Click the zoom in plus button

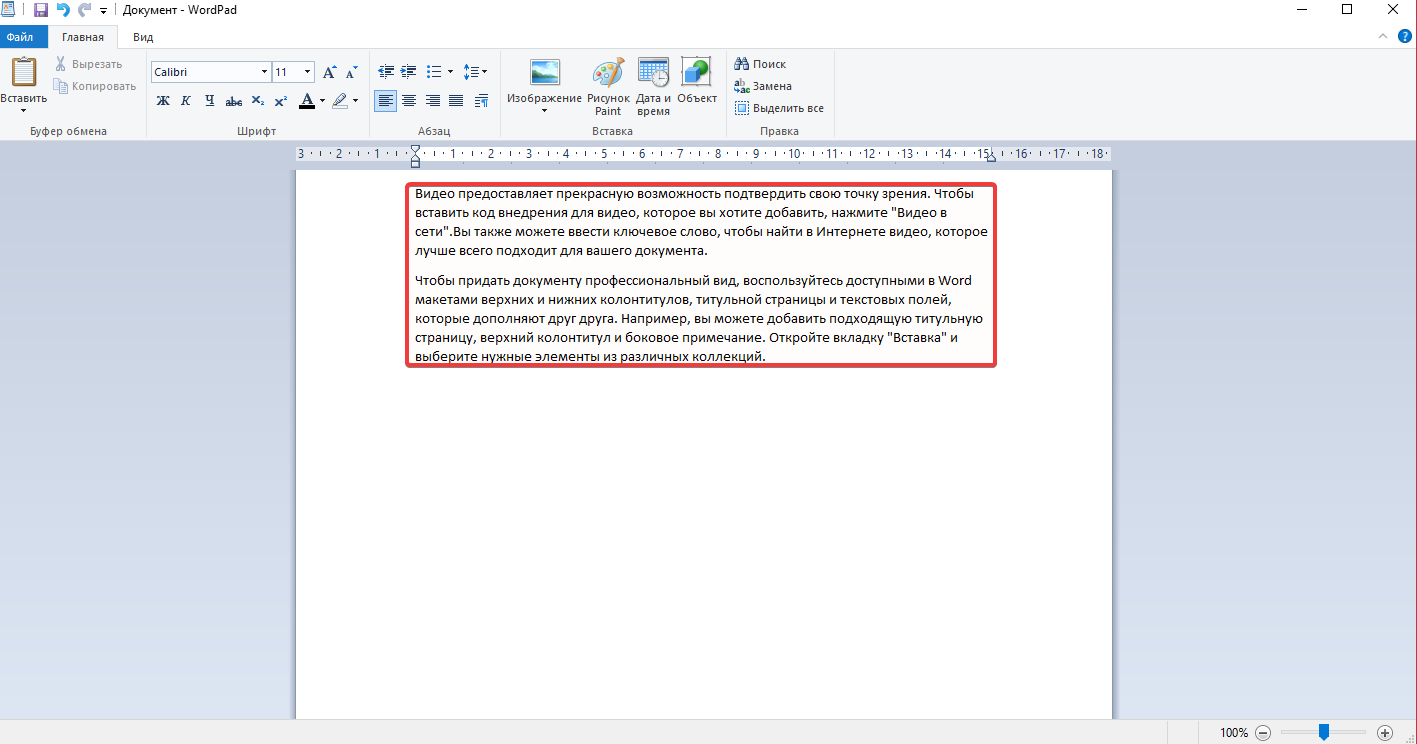[x=1385, y=732]
